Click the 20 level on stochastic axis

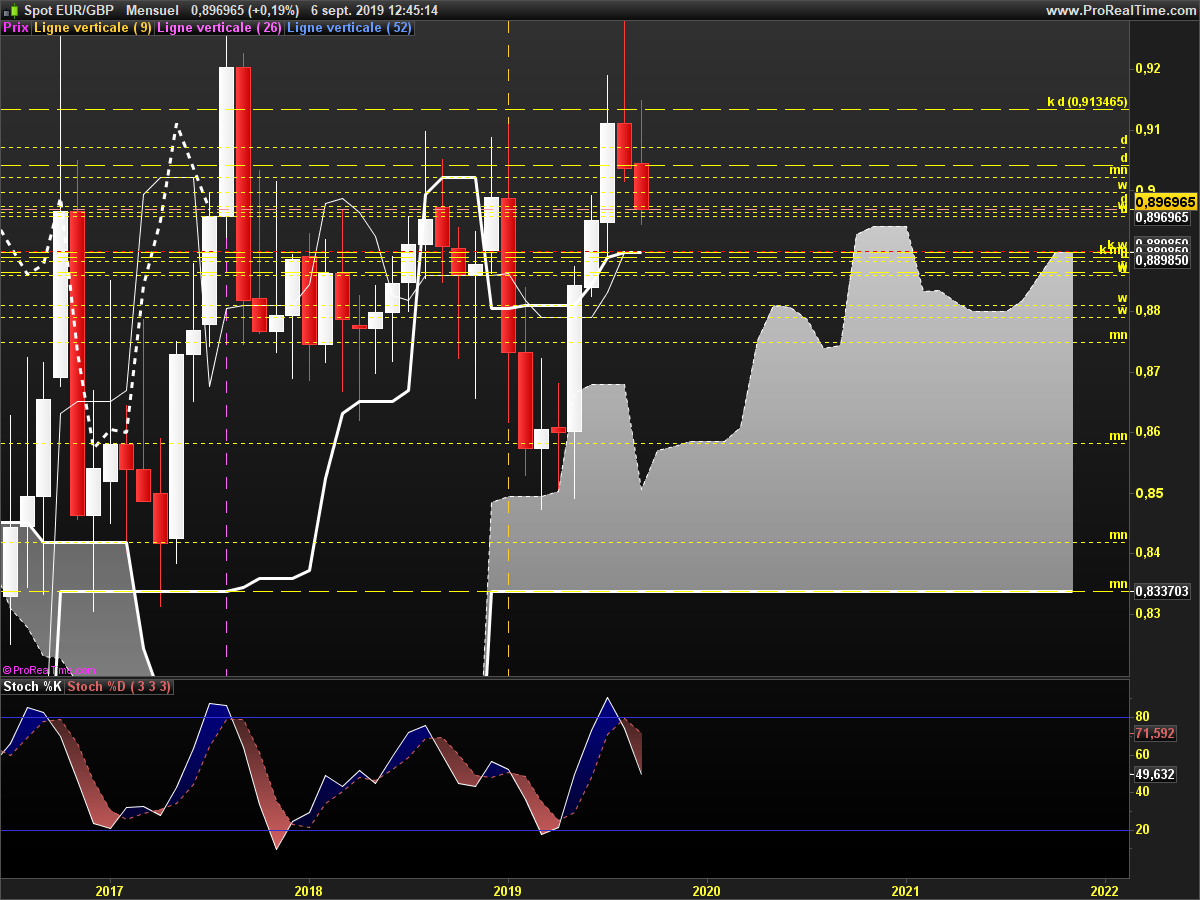[x=1142, y=830]
